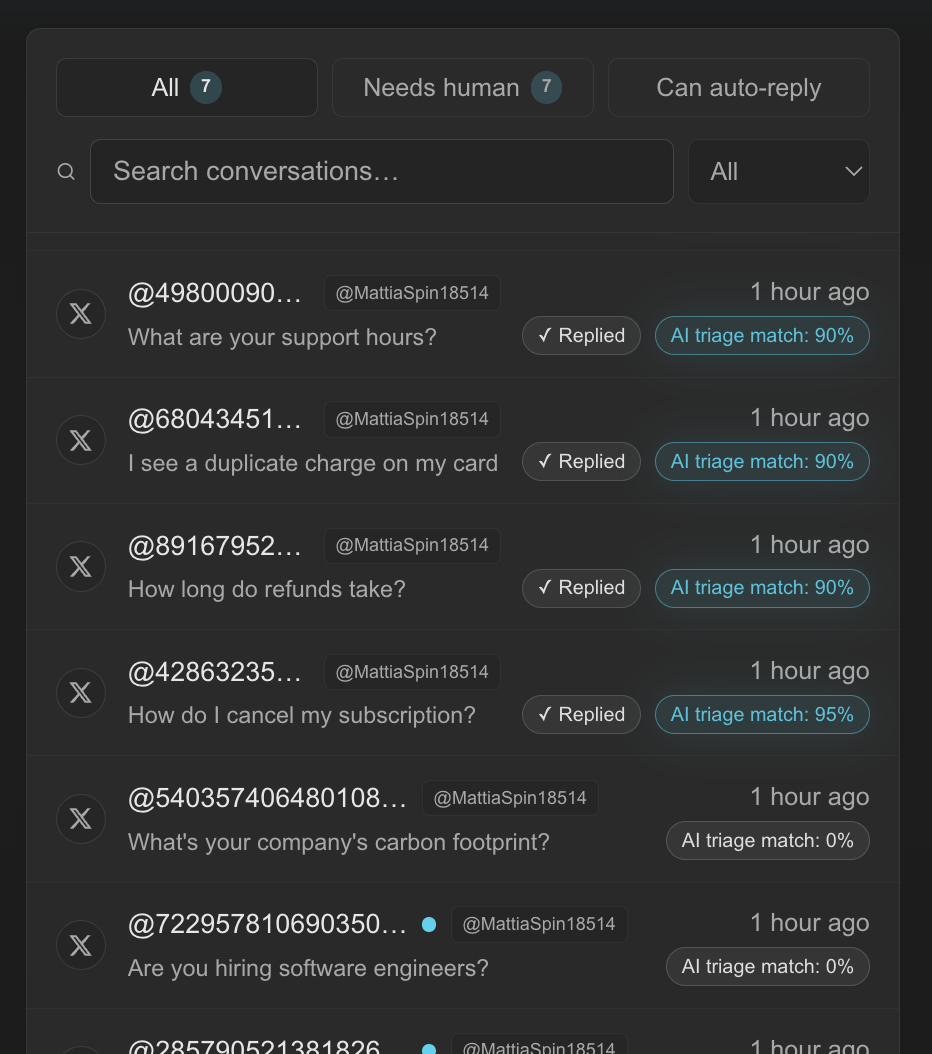Click X icon beside support hours conversation
932x1054 pixels.
click(81, 314)
